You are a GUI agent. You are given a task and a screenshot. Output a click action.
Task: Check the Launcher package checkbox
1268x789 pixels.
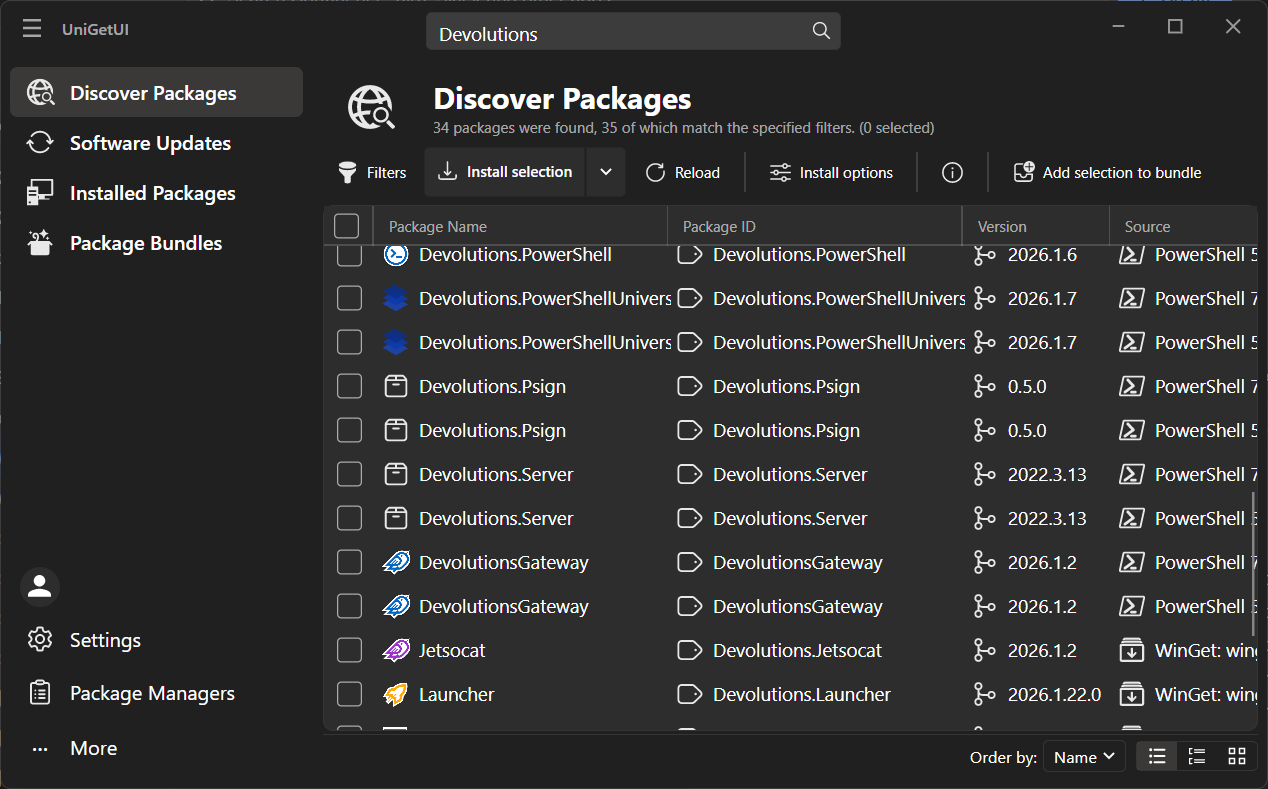click(349, 694)
